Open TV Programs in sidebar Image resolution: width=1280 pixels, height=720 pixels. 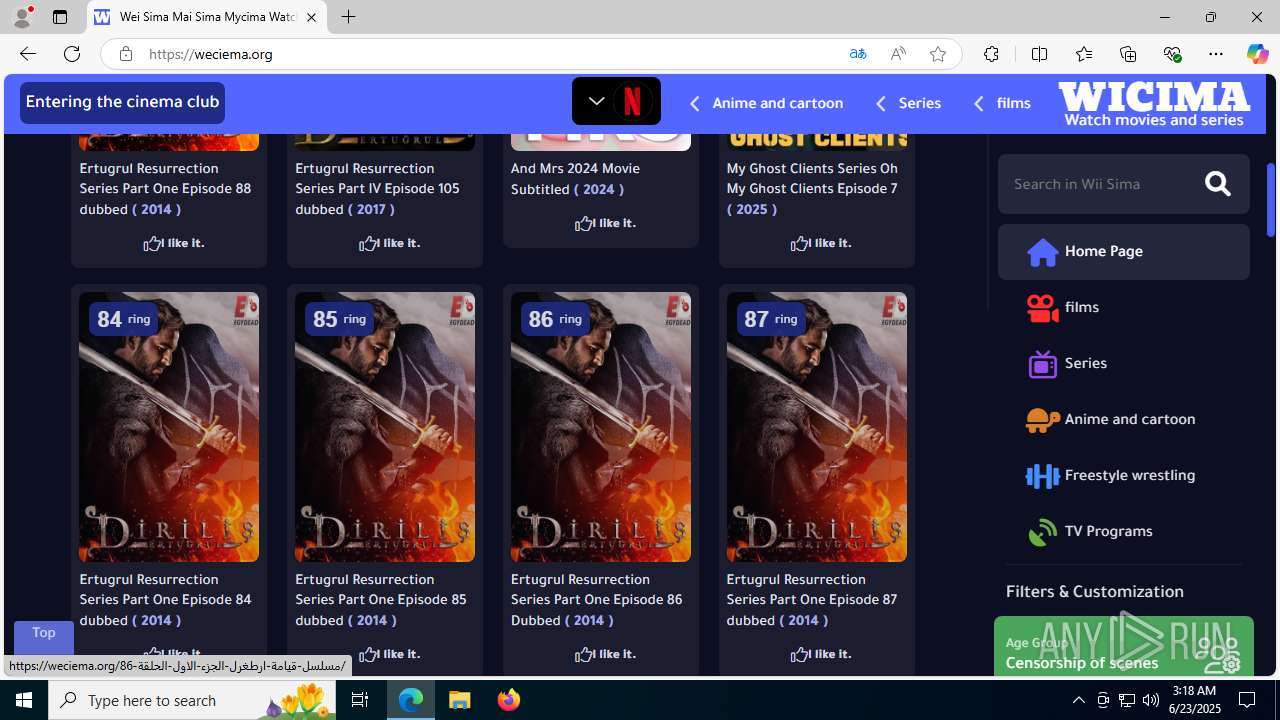coord(1123,531)
